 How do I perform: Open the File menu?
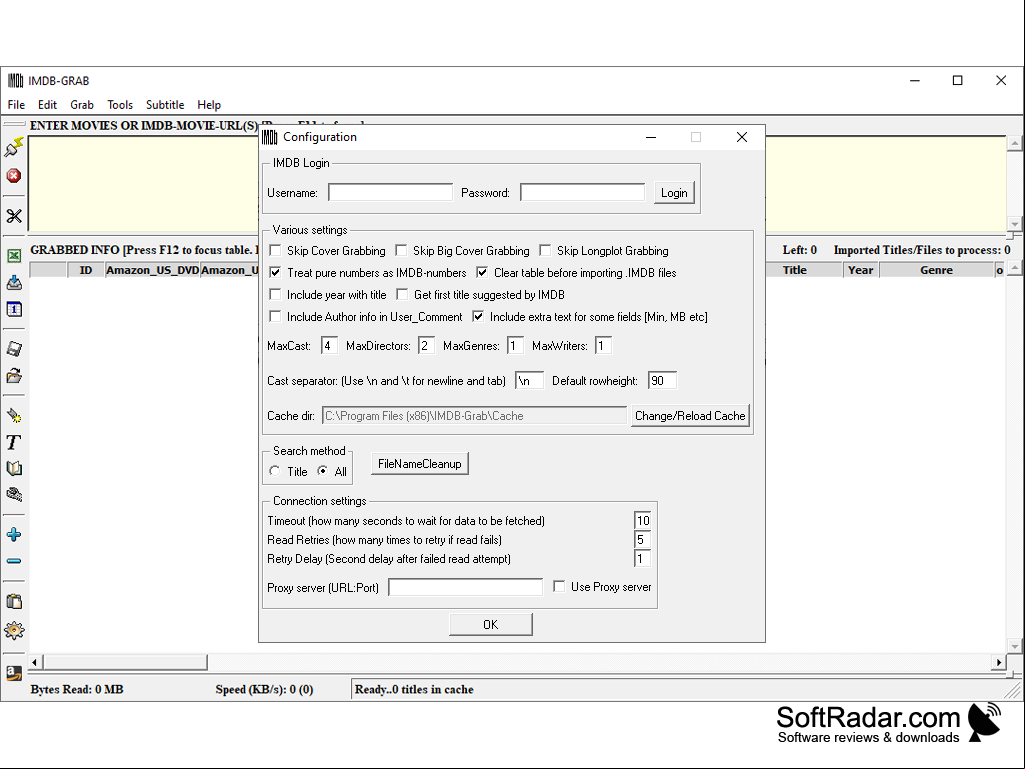(16, 105)
